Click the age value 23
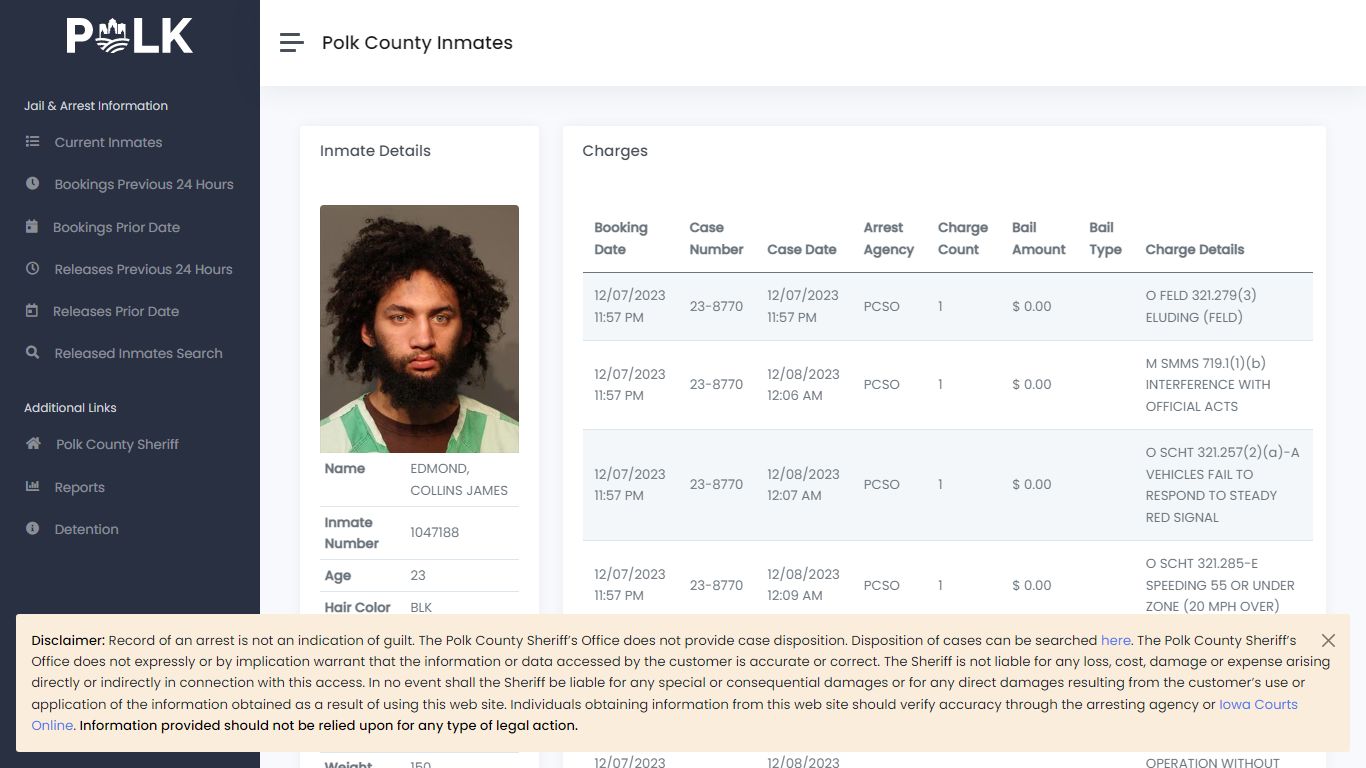This screenshot has width=1366, height=768. click(x=418, y=575)
